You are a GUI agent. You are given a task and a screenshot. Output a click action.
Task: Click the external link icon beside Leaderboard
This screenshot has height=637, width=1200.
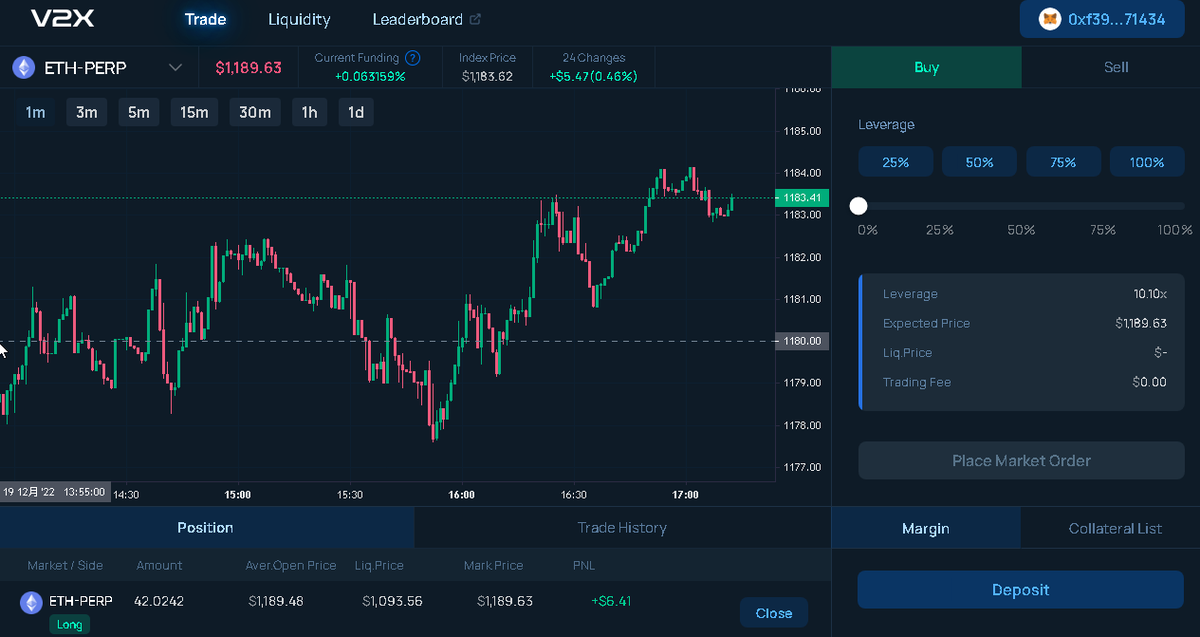point(475,19)
